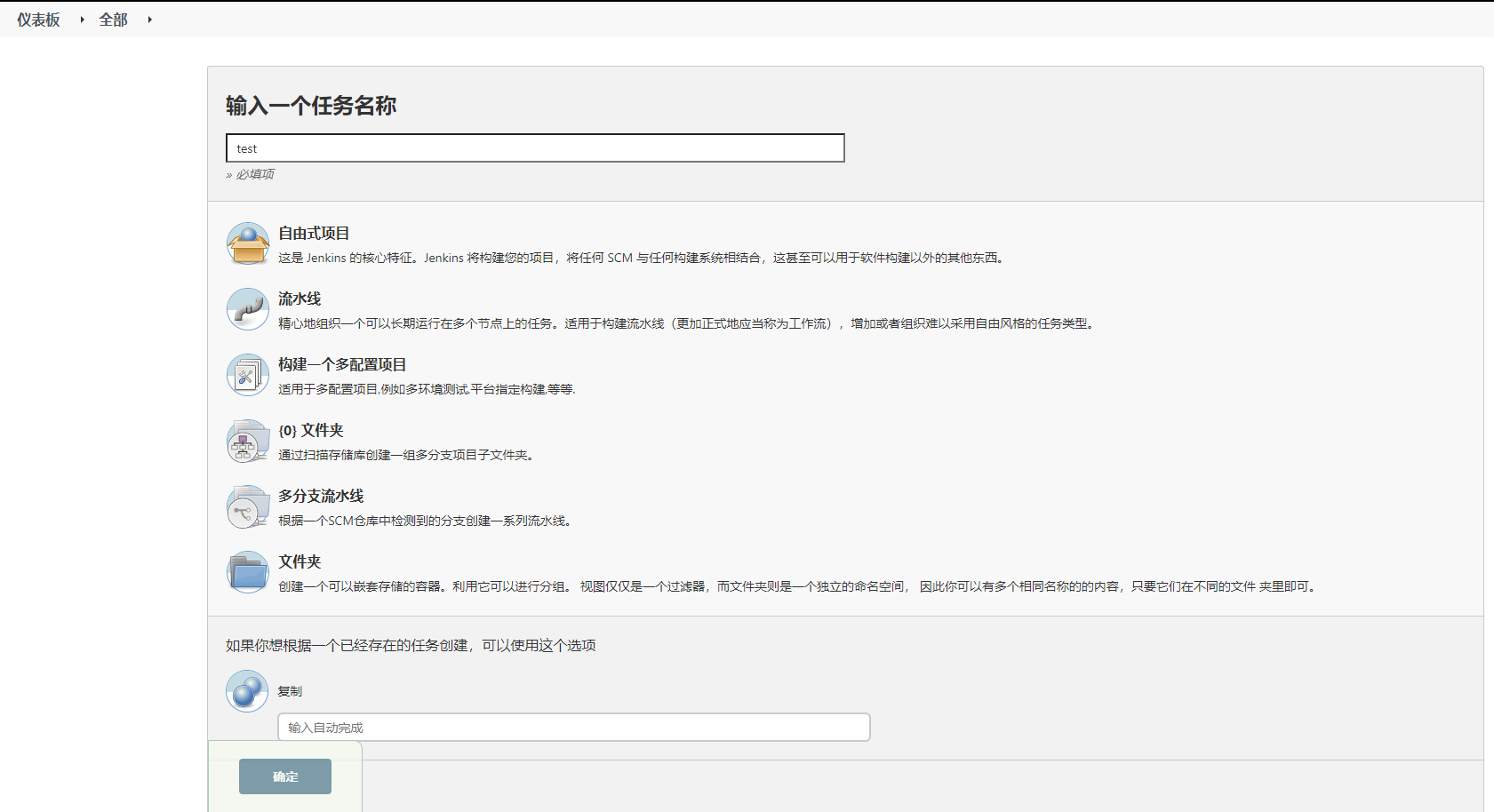Expand the dropdown arrow after 仪表板

[x=82, y=20]
